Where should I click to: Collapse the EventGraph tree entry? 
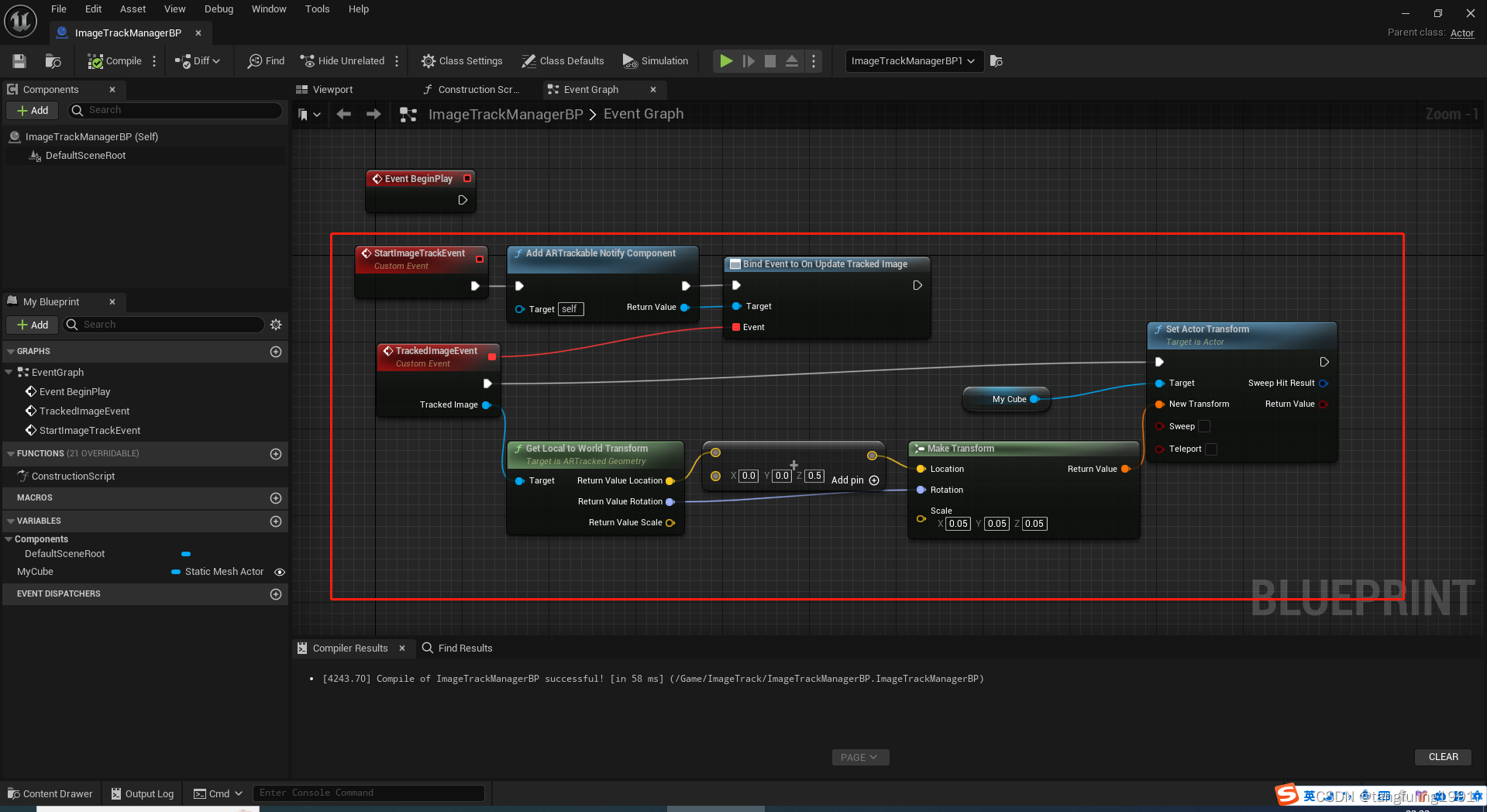point(9,373)
